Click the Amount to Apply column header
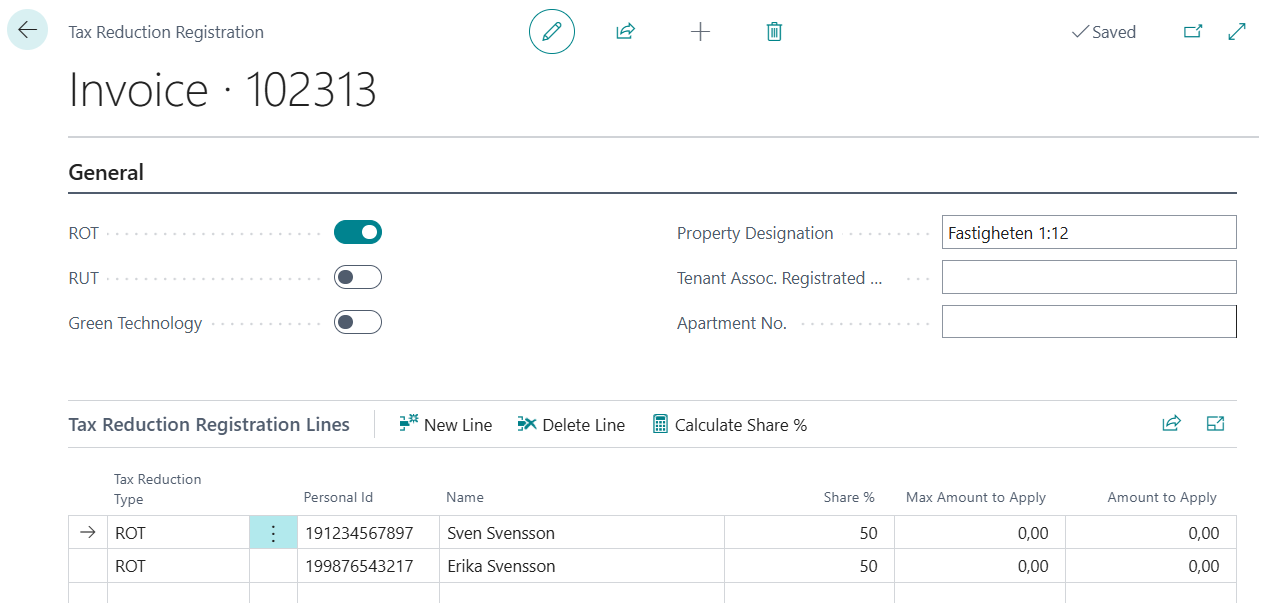Image resolution: width=1274 pixels, height=603 pixels. [1162, 497]
